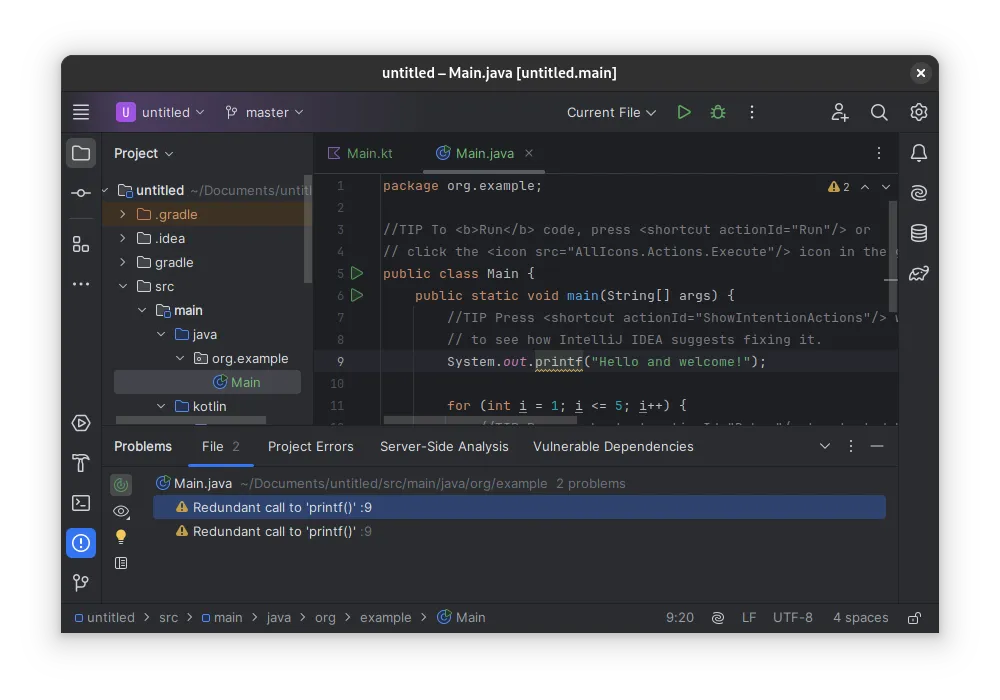
Task: Toggle the lightbulb quick-fix icon in the Problems panel
Action: pyautogui.click(x=121, y=537)
